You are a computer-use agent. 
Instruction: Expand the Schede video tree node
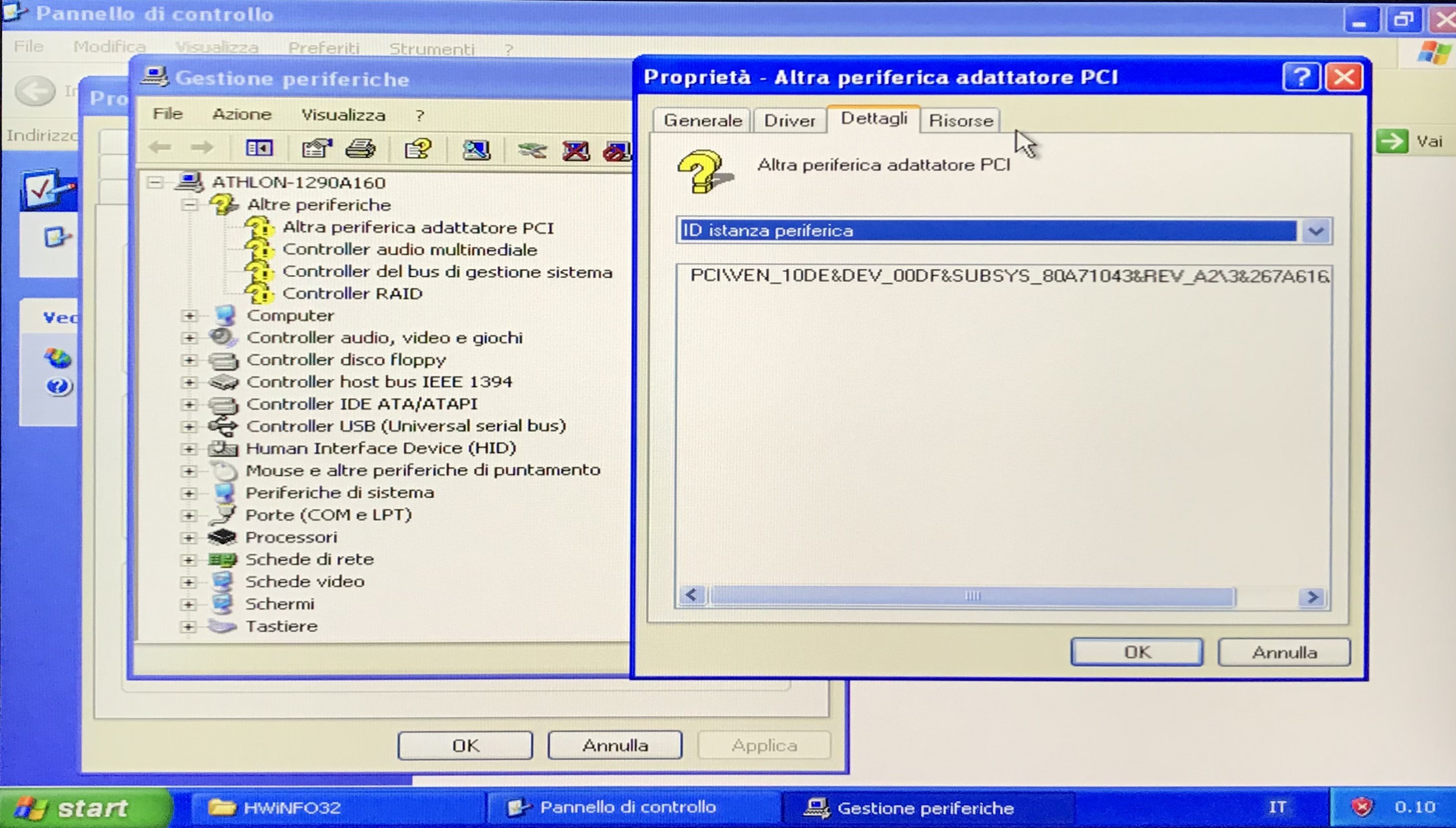pos(188,582)
